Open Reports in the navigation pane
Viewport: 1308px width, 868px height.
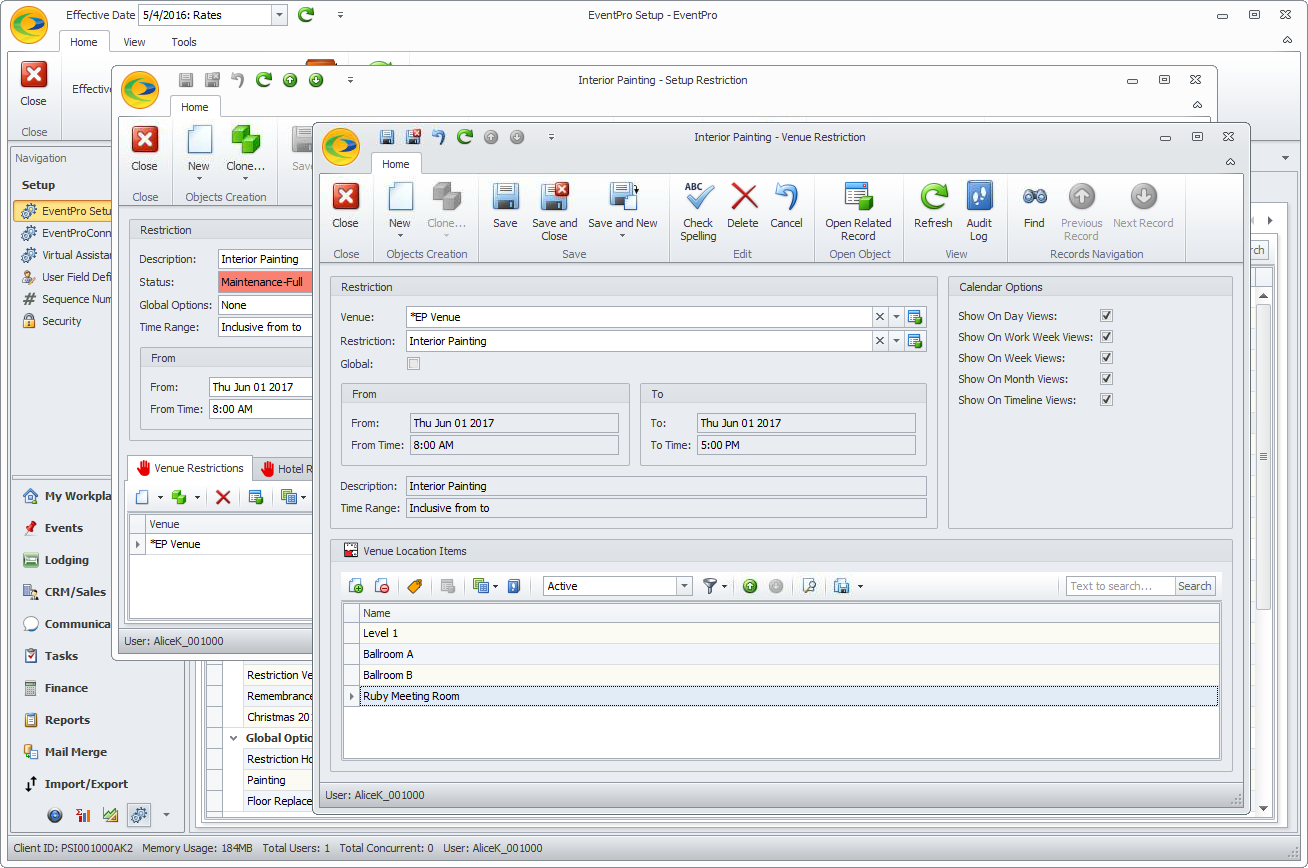pos(67,720)
